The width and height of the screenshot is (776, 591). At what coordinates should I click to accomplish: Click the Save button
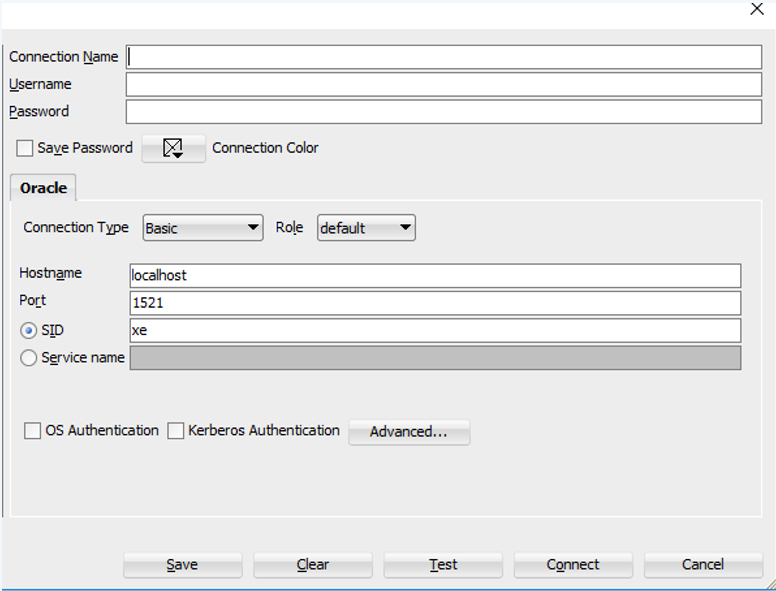(183, 565)
